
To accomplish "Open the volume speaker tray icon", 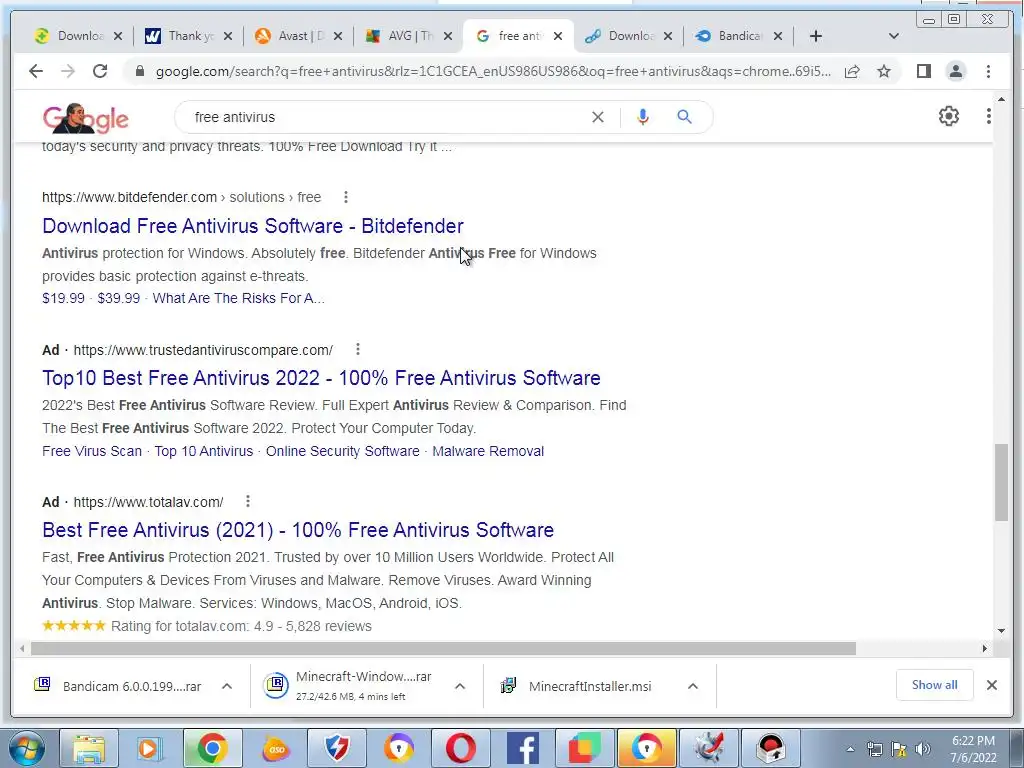I will (923, 749).
